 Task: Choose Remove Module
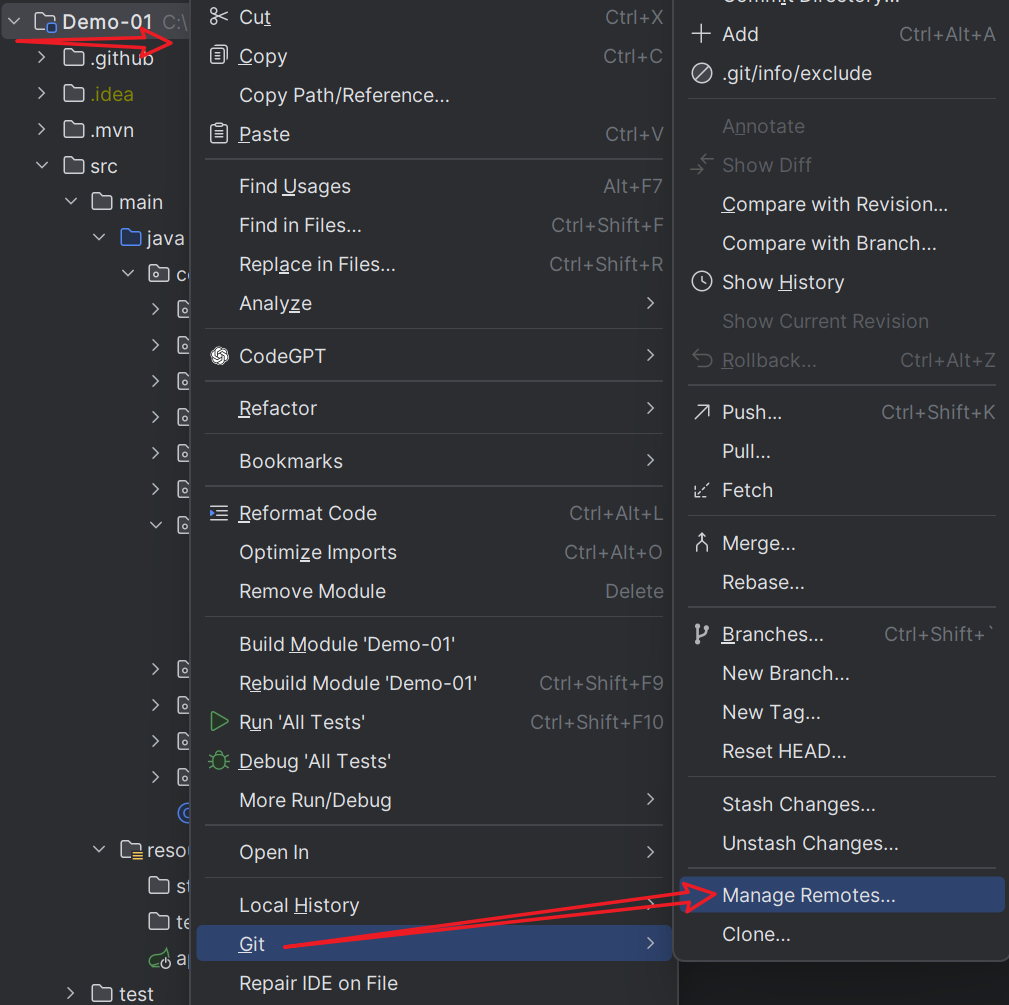[x=434, y=591]
